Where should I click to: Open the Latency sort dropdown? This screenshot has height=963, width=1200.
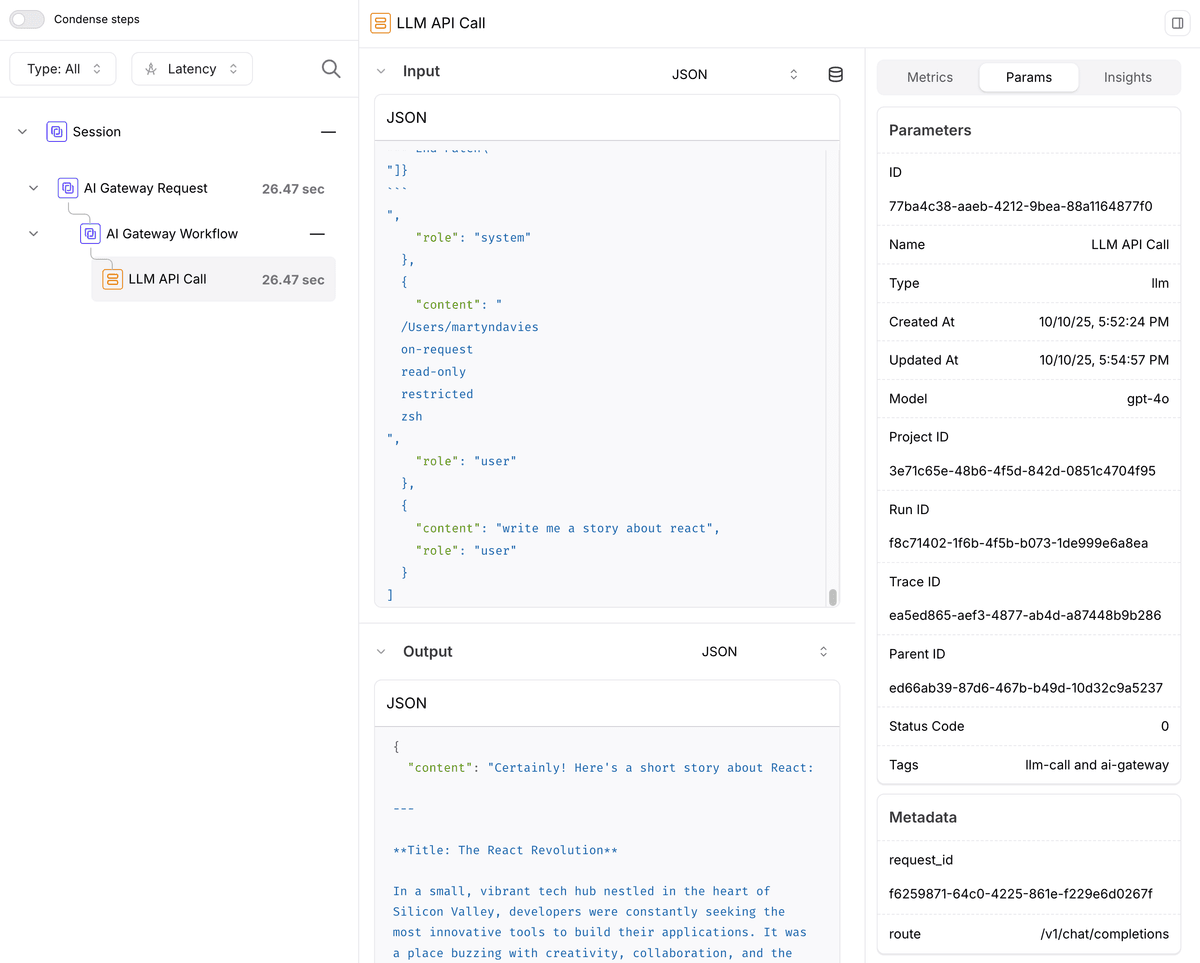point(191,68)
